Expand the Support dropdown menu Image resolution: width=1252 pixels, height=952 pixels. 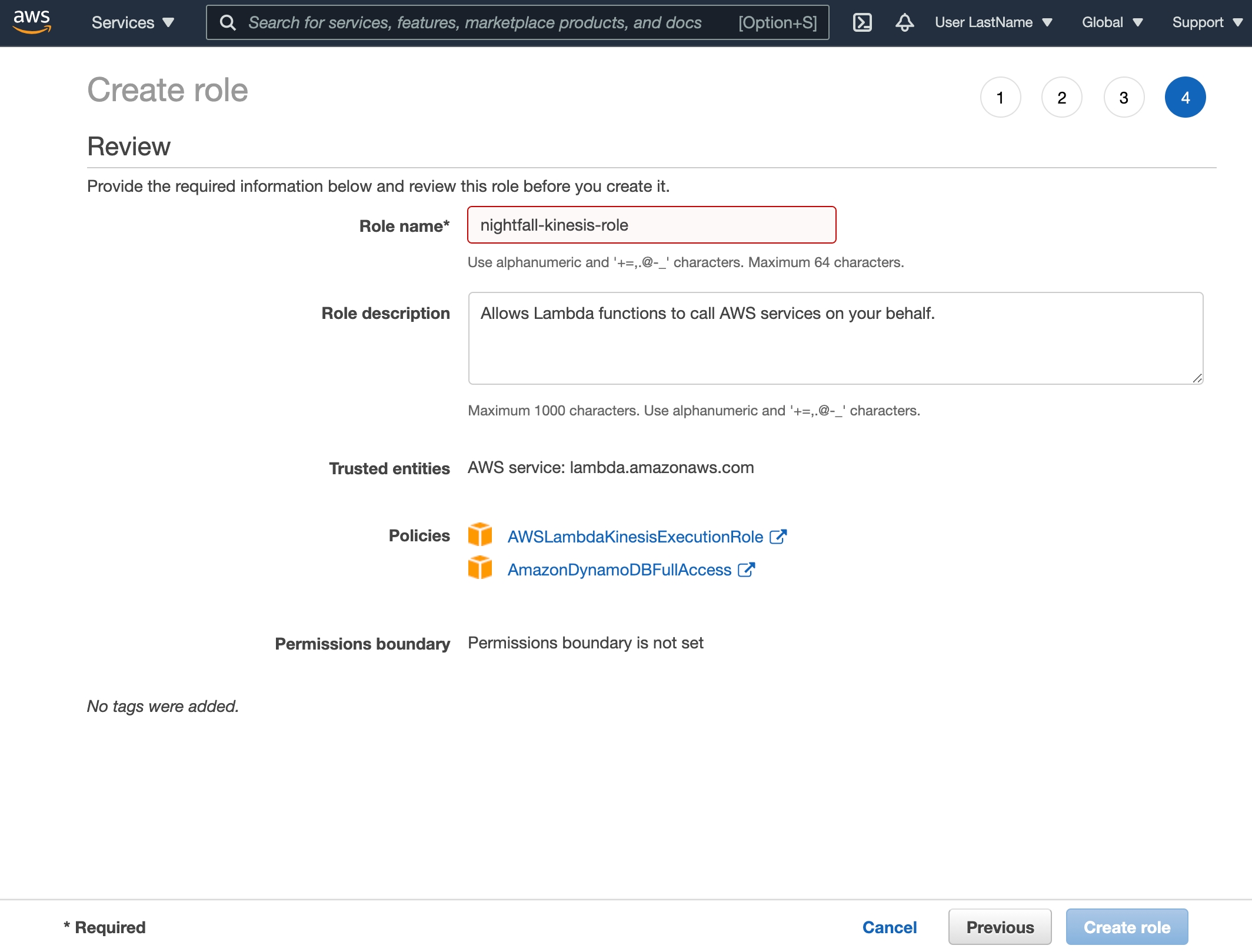click(1207, 22)
